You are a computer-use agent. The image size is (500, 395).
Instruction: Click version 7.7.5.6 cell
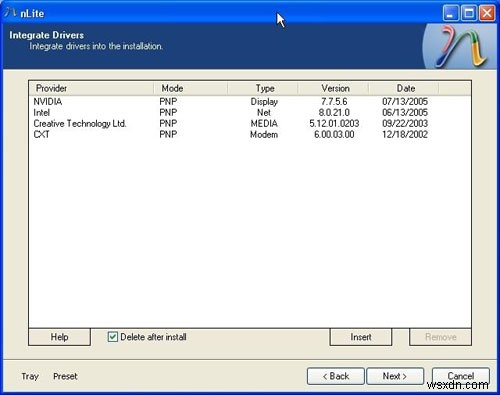point(334,101)
